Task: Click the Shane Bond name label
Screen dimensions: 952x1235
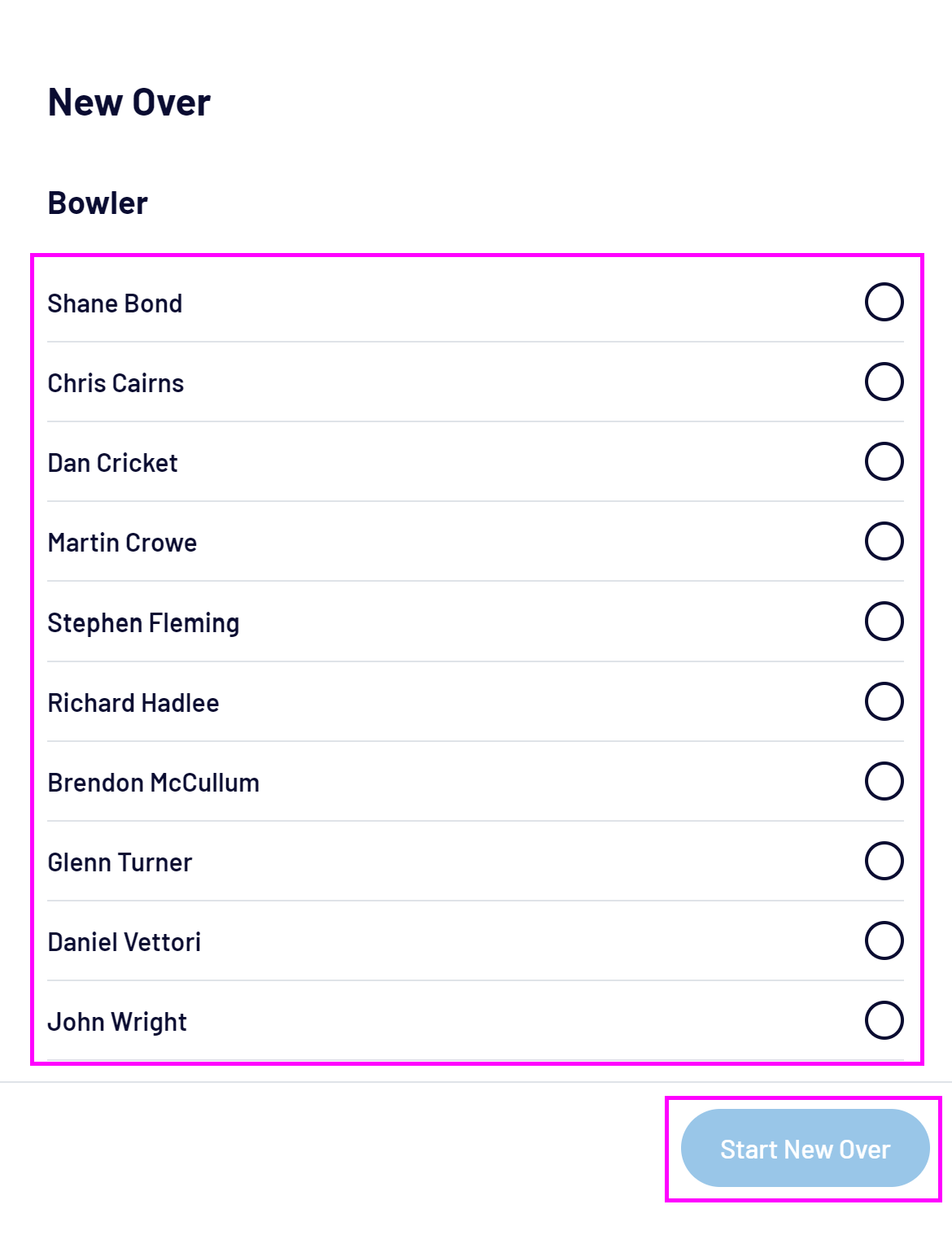Action: pos(115,303)
